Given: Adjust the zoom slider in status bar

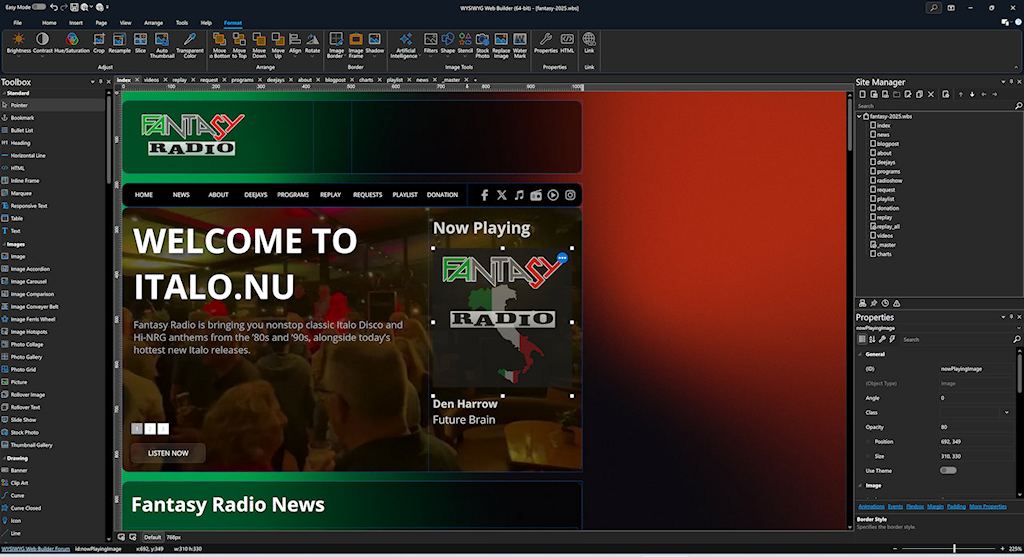Looking at the screenshot, I should (954, 549).
